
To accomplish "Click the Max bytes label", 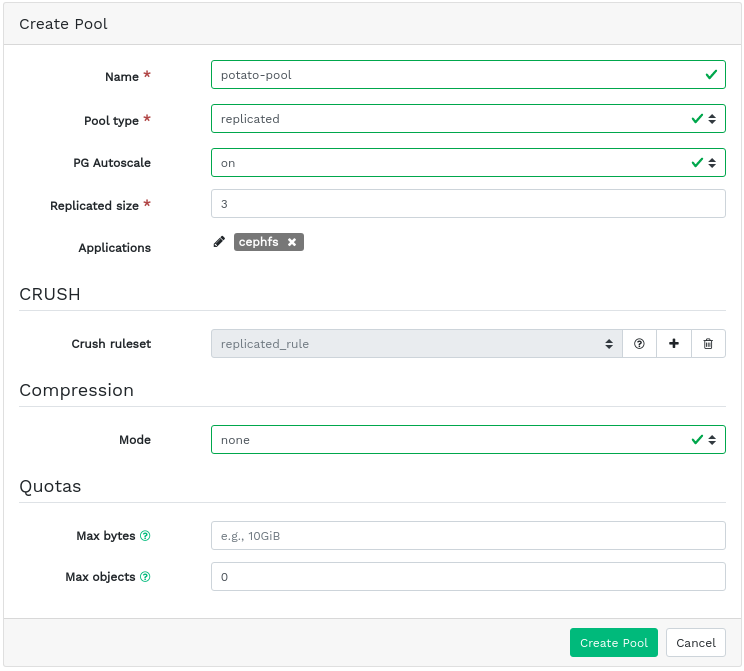I will pos(105,536).
